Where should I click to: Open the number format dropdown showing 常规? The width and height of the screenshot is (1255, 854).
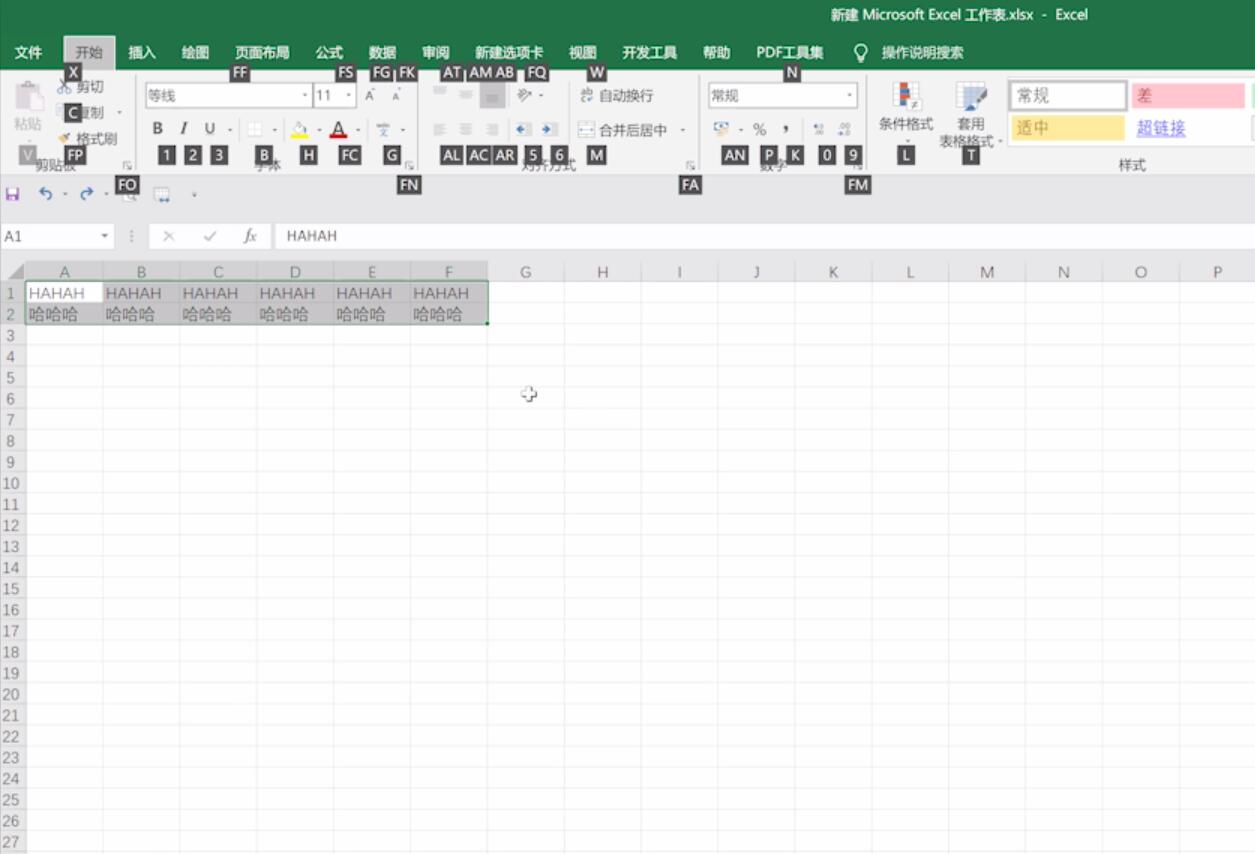pos(851,96)
